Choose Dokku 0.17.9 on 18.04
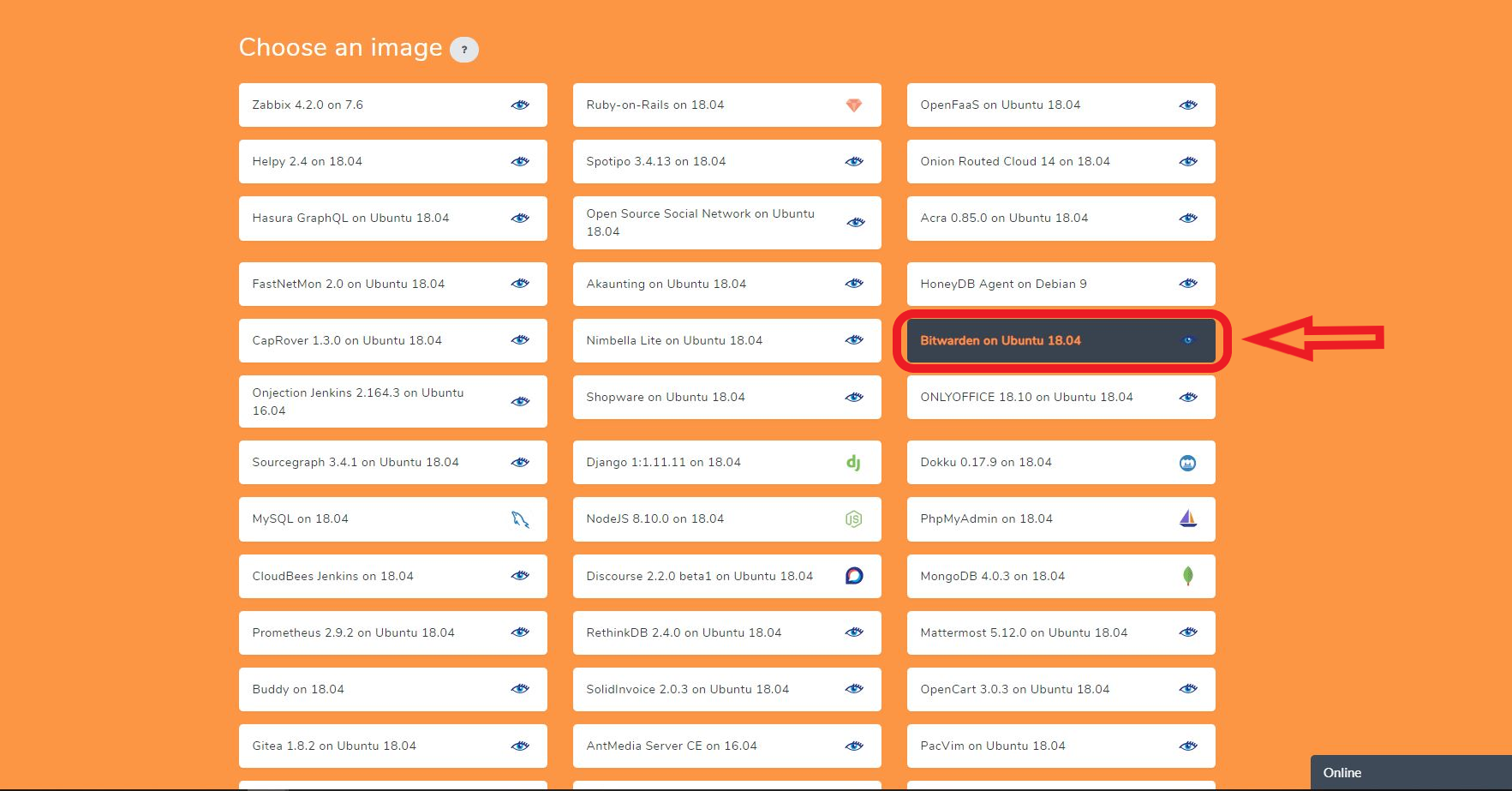The image size is (1512, 791). 1061,463
